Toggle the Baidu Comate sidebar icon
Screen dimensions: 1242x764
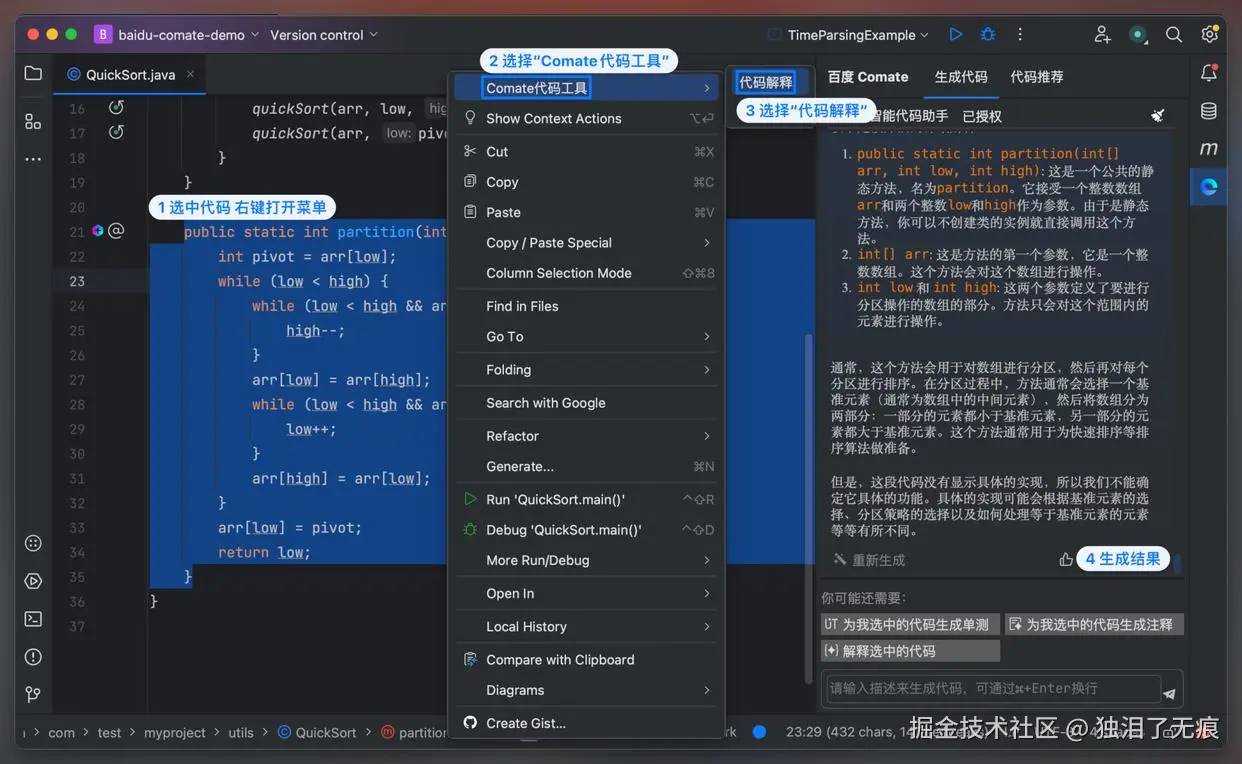(1209, 186)
